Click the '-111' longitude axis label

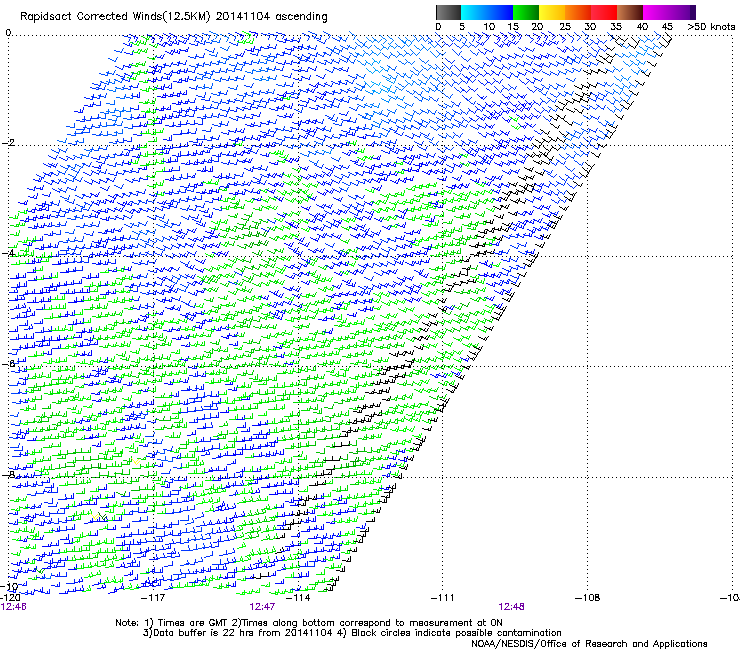click(442, 598)
